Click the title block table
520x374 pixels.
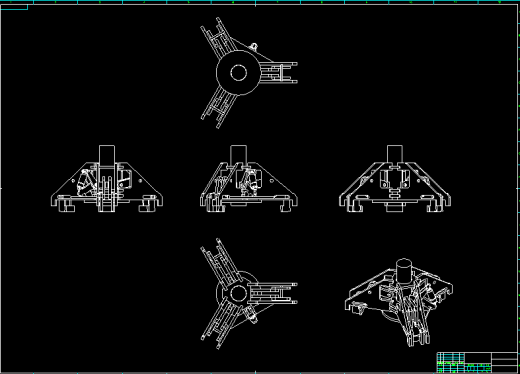pos(477,362)
